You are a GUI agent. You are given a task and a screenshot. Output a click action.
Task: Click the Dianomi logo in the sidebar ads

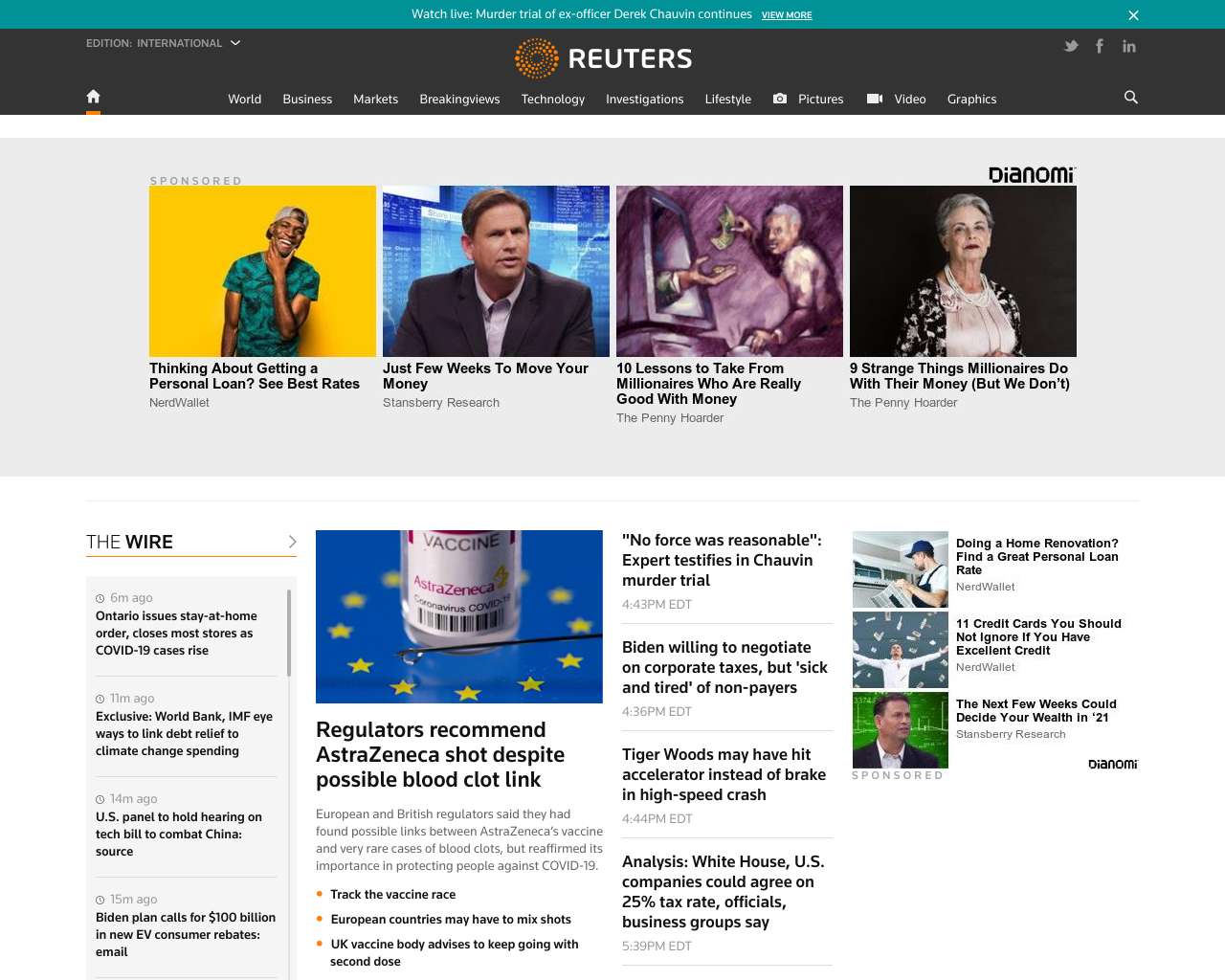pyautogui.click(x=1113, y=764)
